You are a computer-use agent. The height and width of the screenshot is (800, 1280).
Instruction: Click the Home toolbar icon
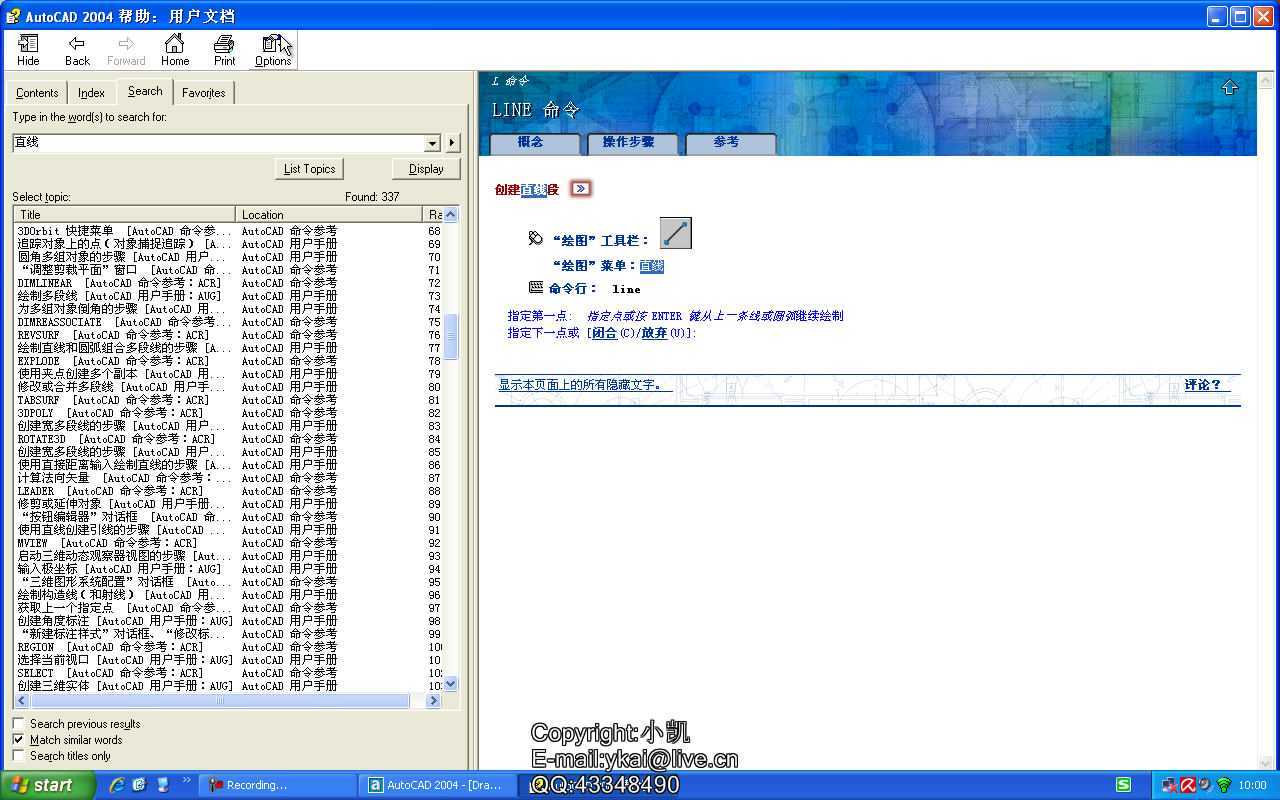tap(175, 49)
